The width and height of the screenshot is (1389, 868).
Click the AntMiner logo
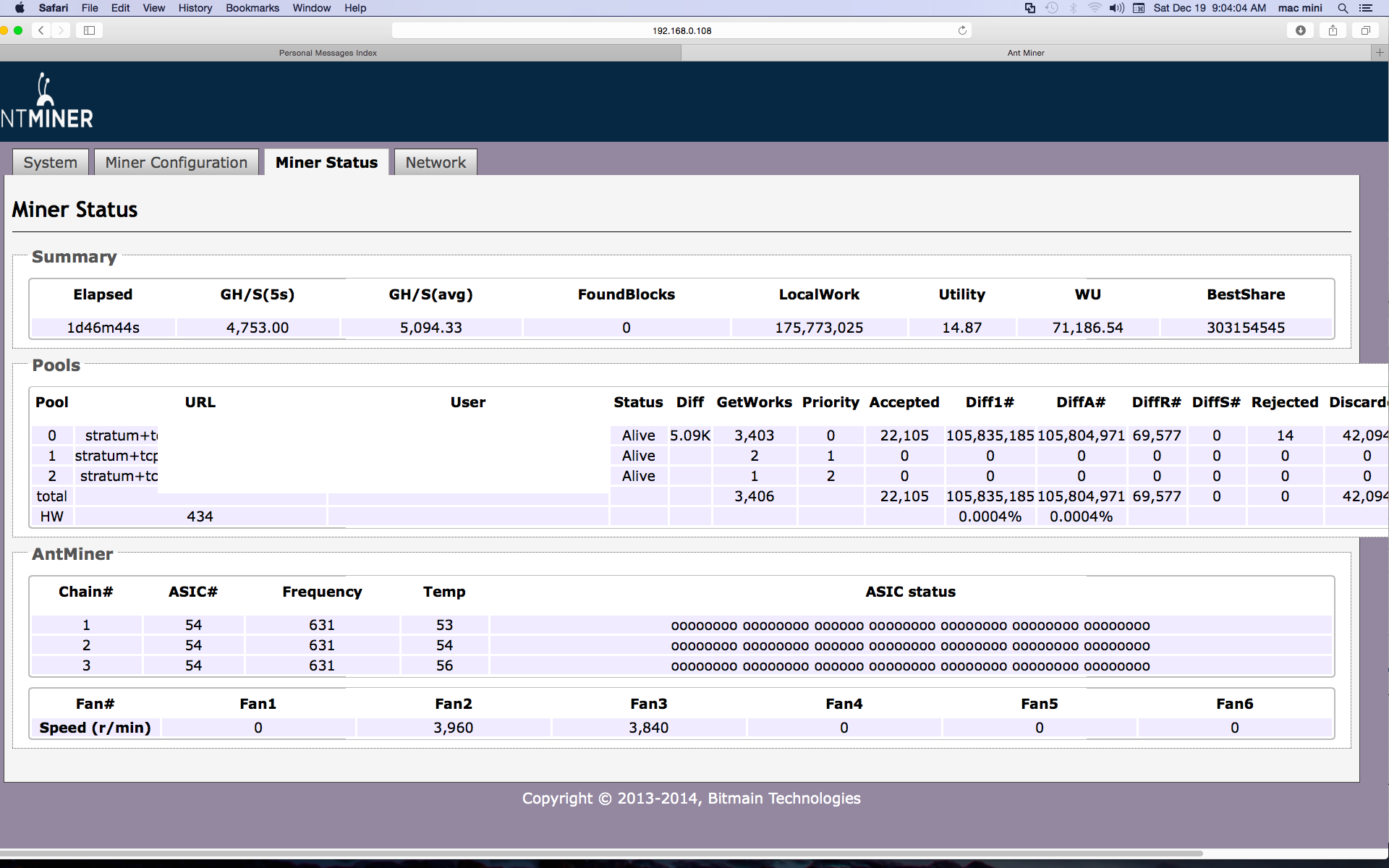(x=46, y=101)
